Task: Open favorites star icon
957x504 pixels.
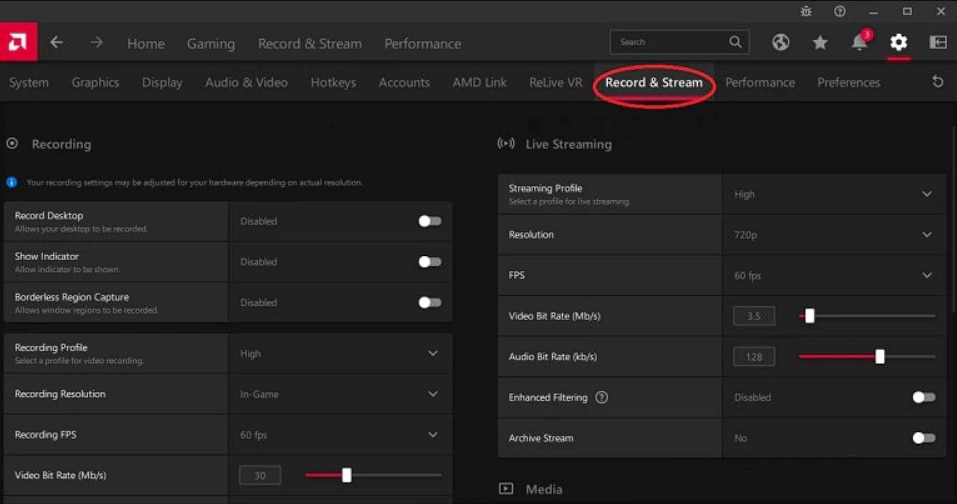Action: click(x=820, y=42)
